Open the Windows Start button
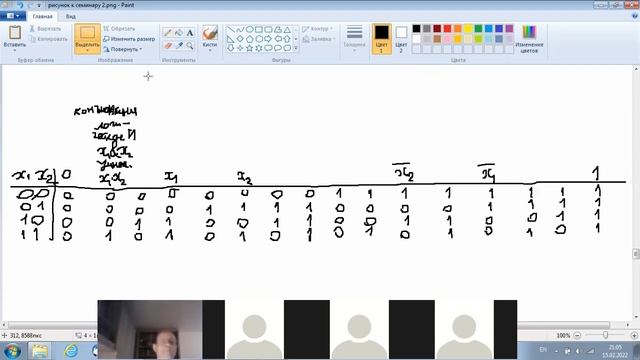The width and height of the screenshot is (640, 360). pyautogui.click(x=12, y=351)
